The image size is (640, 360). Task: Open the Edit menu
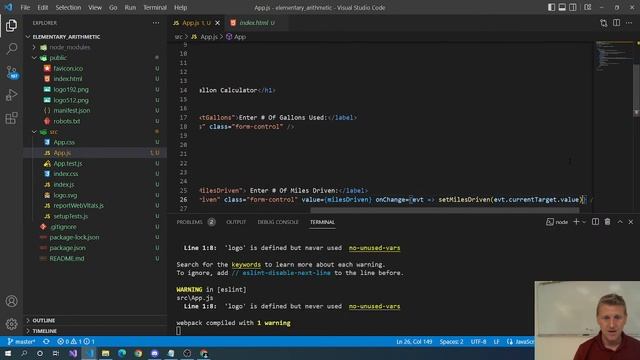(42, 7)
